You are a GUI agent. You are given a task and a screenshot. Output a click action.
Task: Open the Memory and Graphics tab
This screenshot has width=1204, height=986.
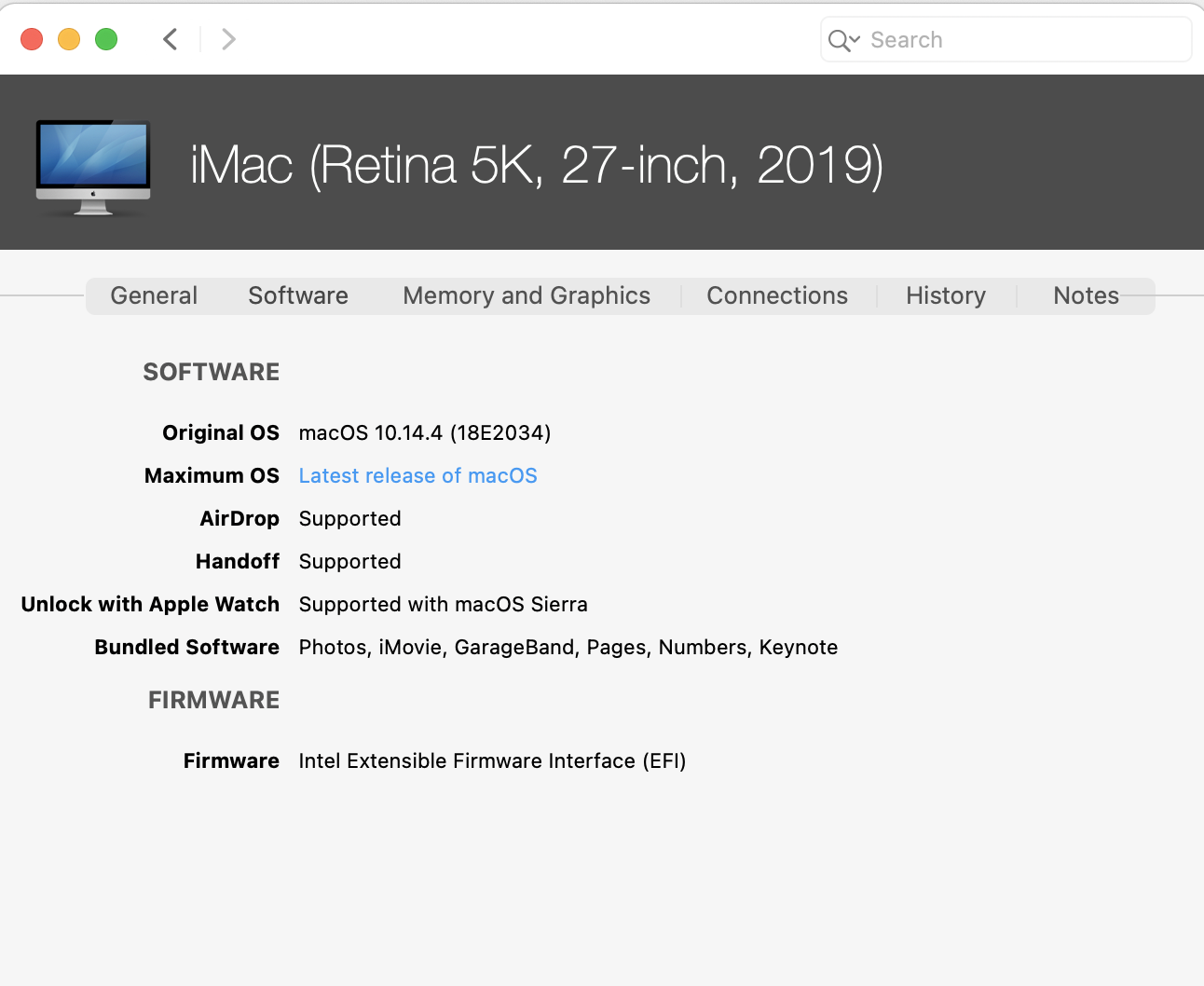(527, 295)
